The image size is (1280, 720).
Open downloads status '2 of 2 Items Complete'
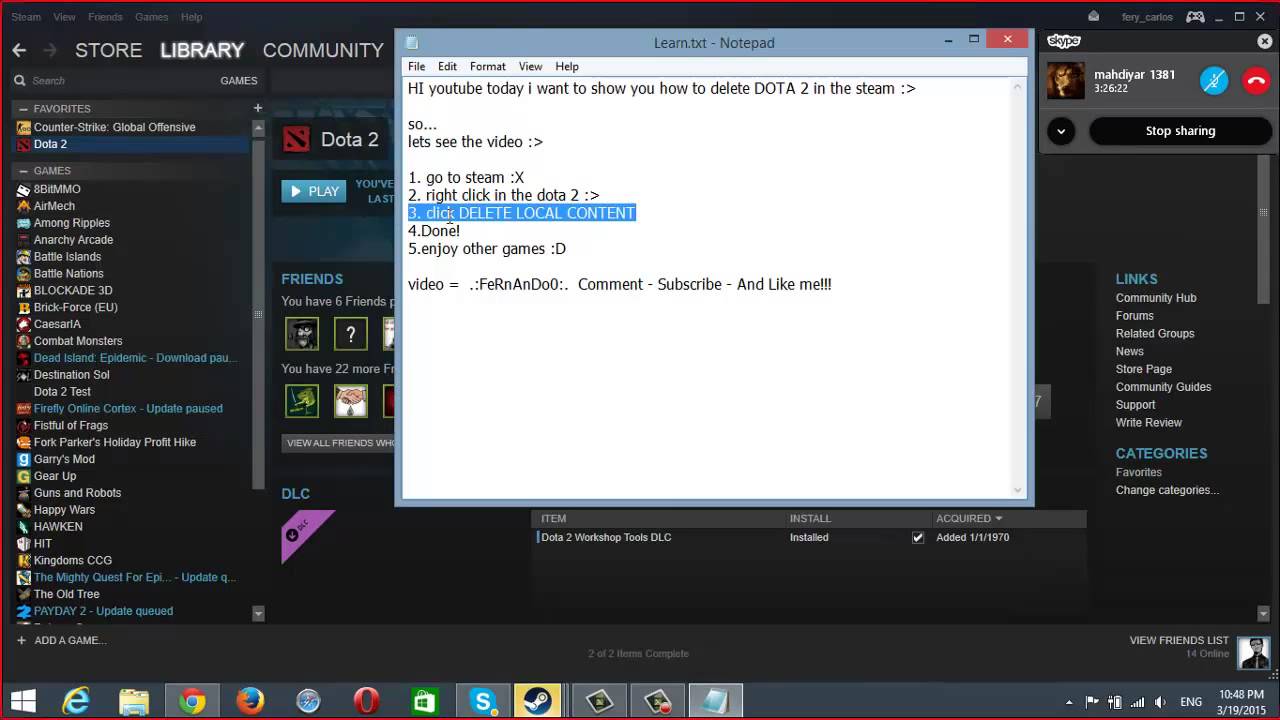(x=638, y=654)
